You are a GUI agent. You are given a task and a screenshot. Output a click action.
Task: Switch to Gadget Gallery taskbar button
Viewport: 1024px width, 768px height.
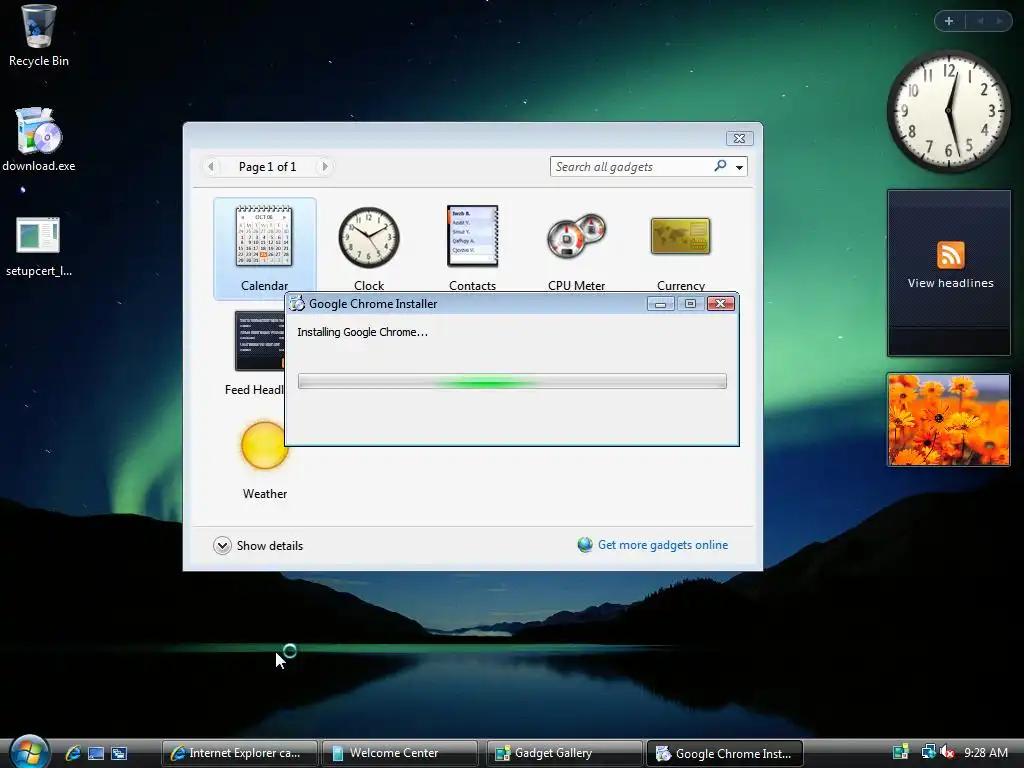coord(564,753)
